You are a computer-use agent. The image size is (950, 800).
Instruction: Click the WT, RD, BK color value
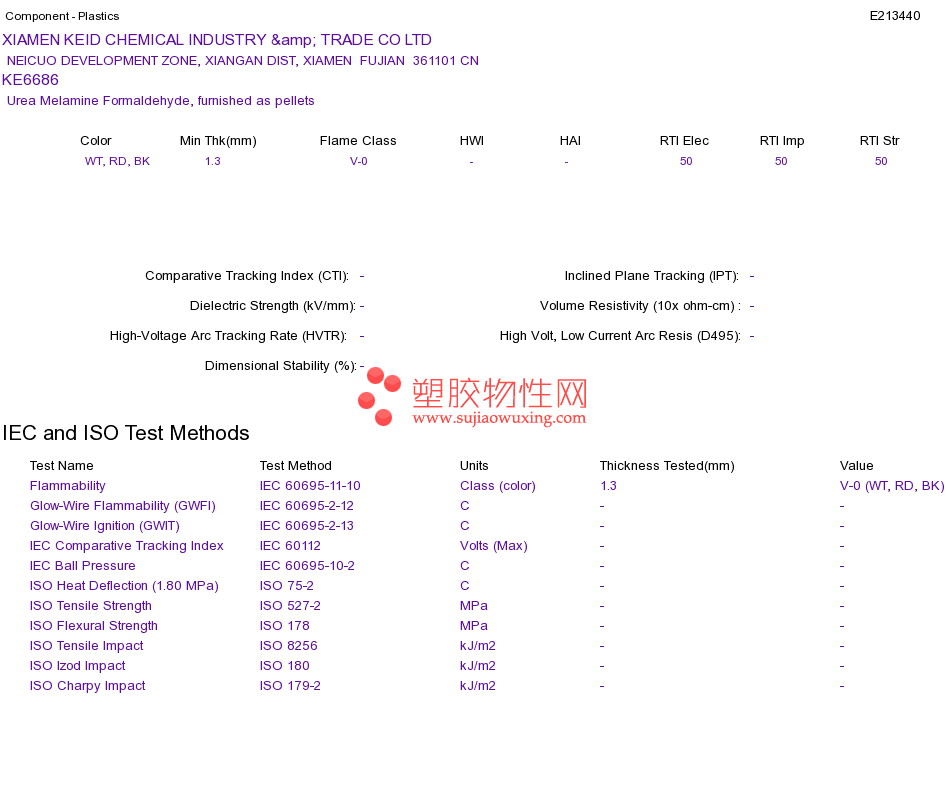[x=117, y=161]
